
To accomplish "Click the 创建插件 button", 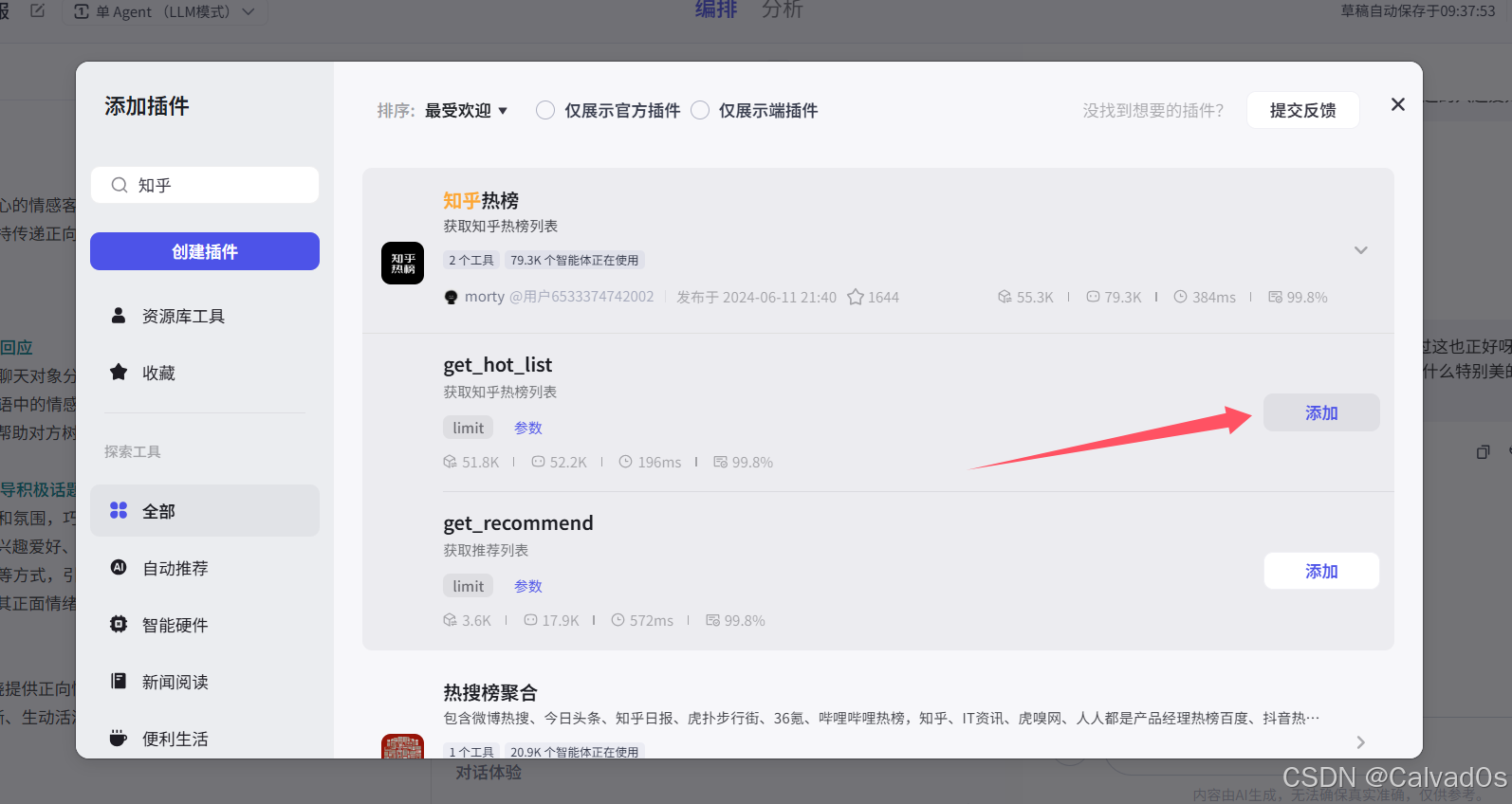I will pyautogui.click(x=205, y=251).
